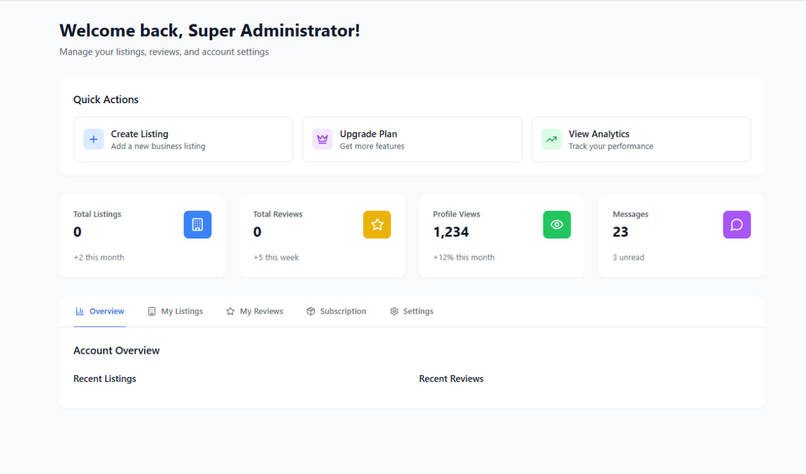Click the Messages count 23
The image size is (806, 474).
click(x=620, y=232)
